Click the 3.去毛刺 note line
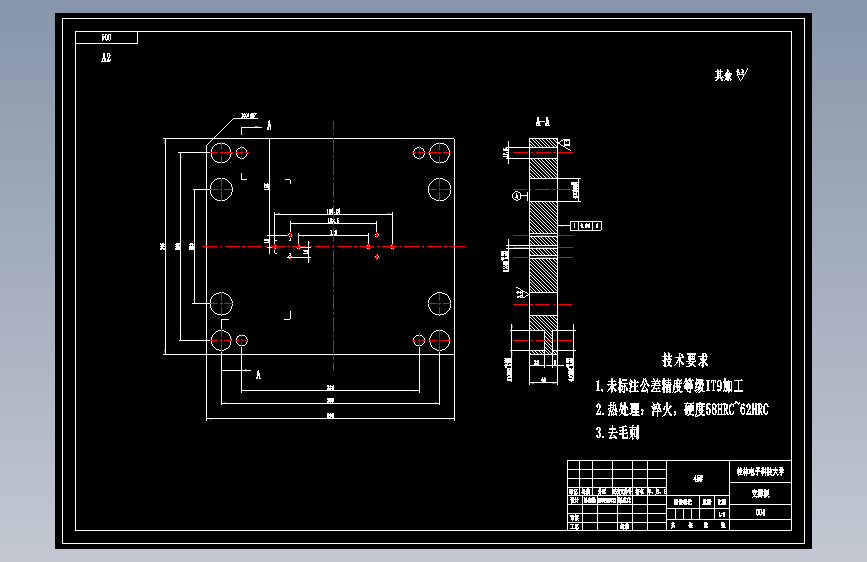867x562 pixels. pyautogui.click(x=617, y=433)
